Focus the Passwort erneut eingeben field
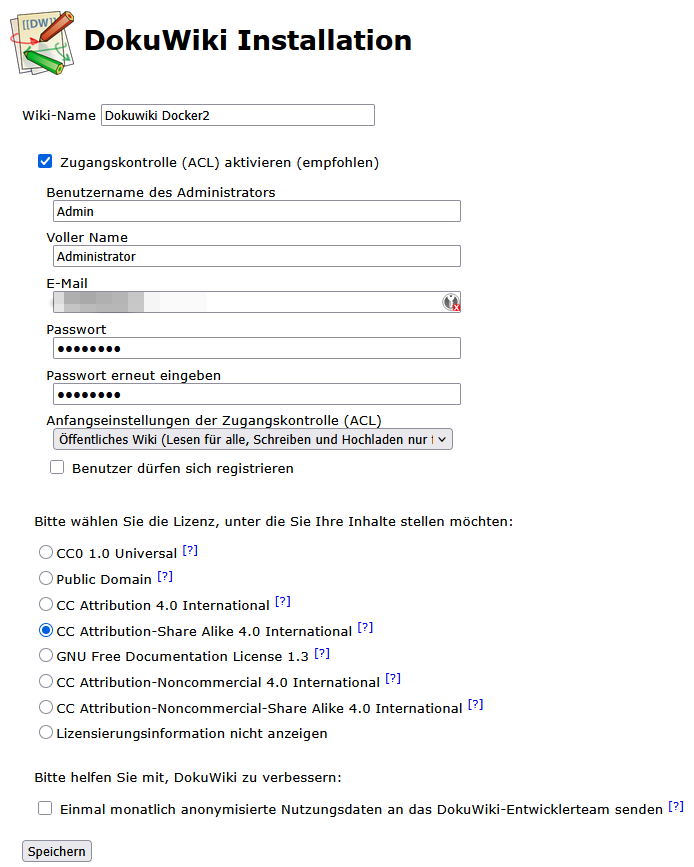Viewport: 694px width, 867px height. [256, 394]
